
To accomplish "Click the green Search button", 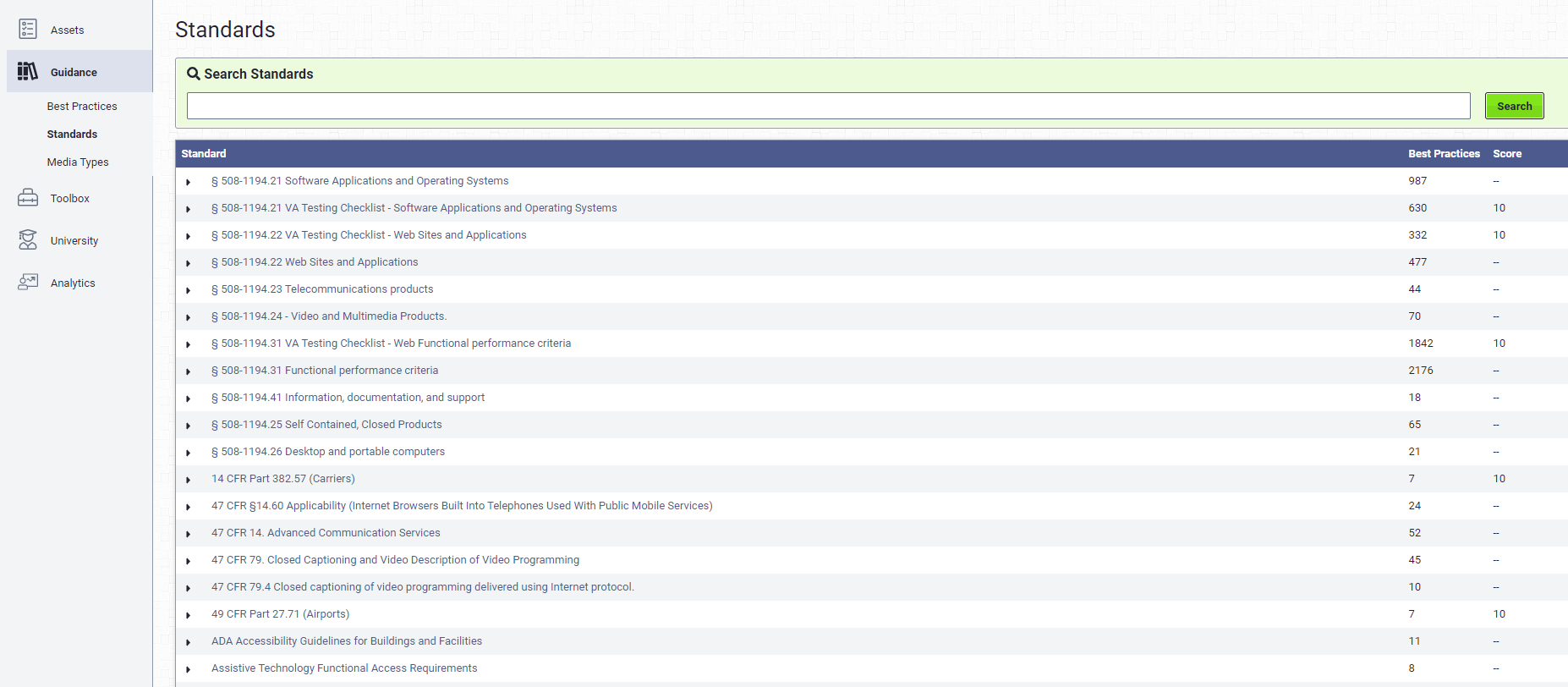I will click(x=1514, y=106).
